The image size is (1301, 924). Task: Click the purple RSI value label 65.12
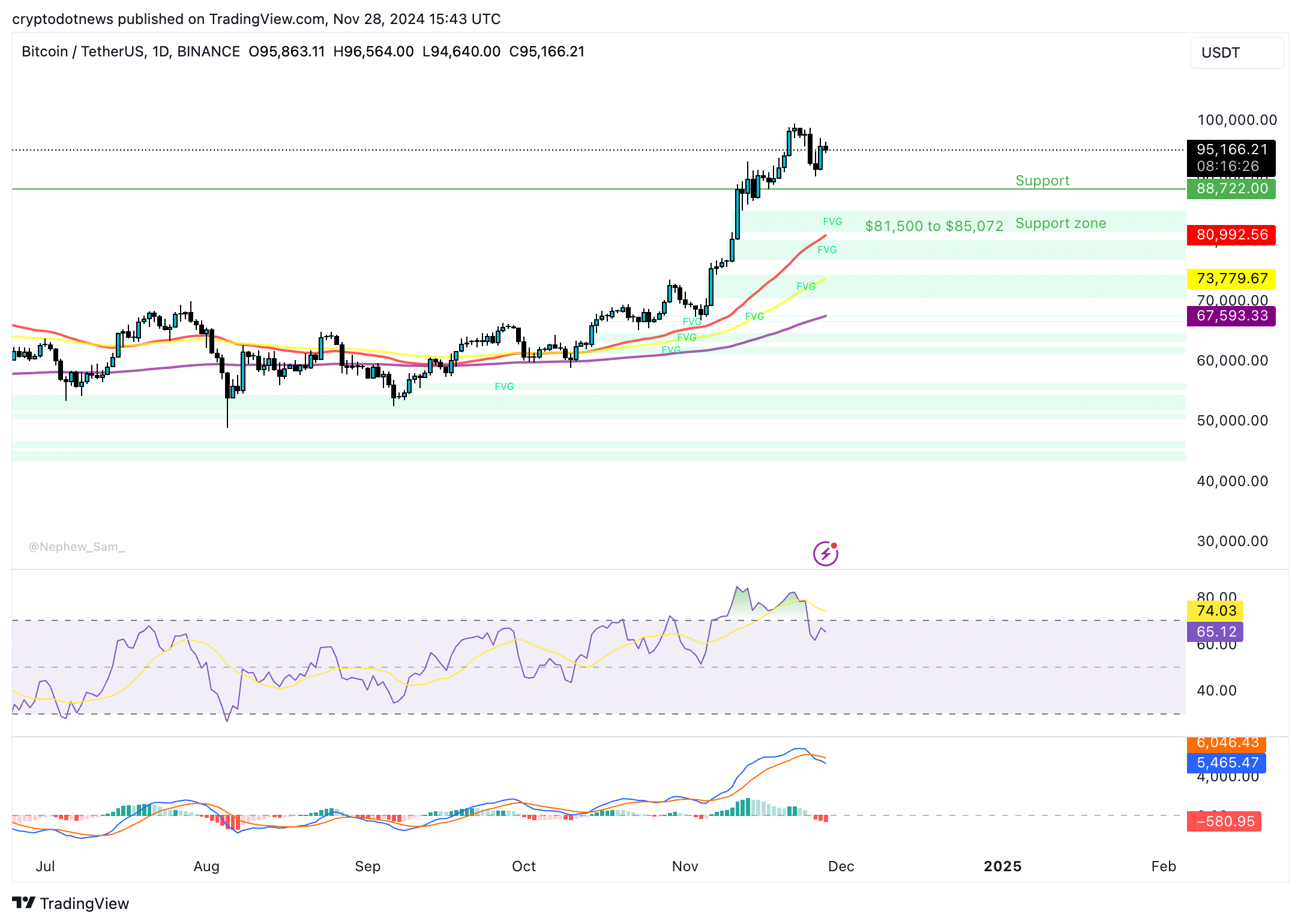pyautogui.click(x=1215, y=632)
